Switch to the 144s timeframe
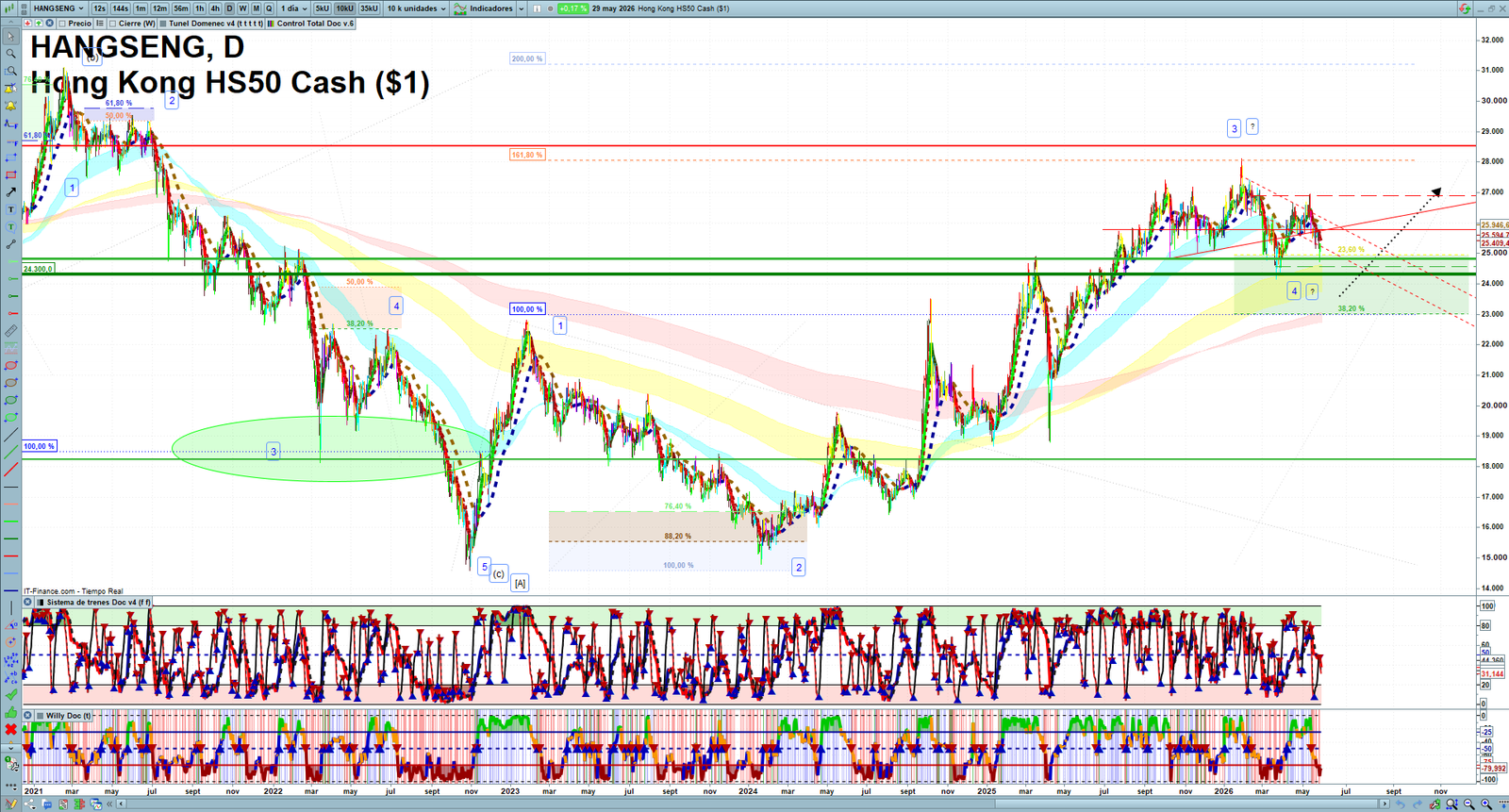The image size is (1509, 812). 120,8
